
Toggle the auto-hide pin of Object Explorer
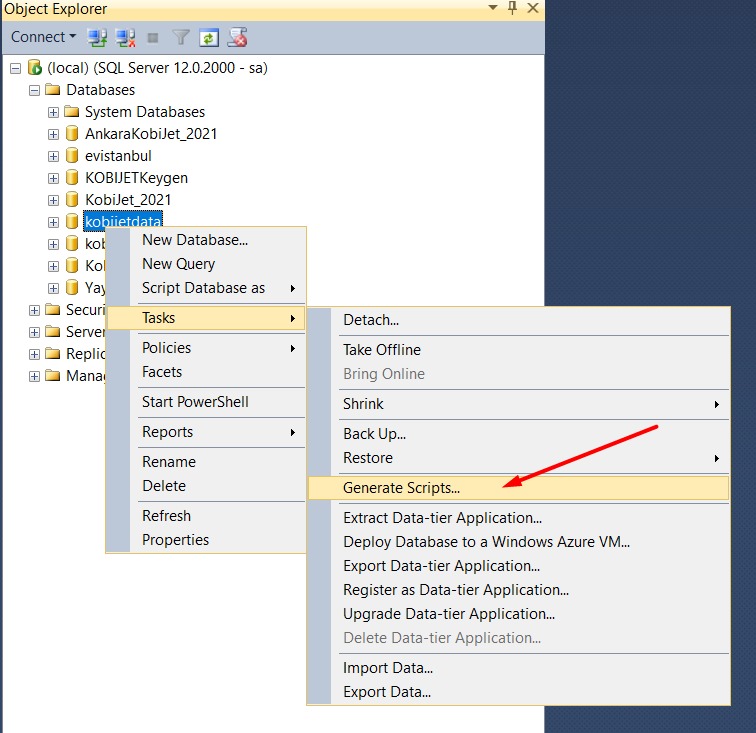click(x=512, y=8)
